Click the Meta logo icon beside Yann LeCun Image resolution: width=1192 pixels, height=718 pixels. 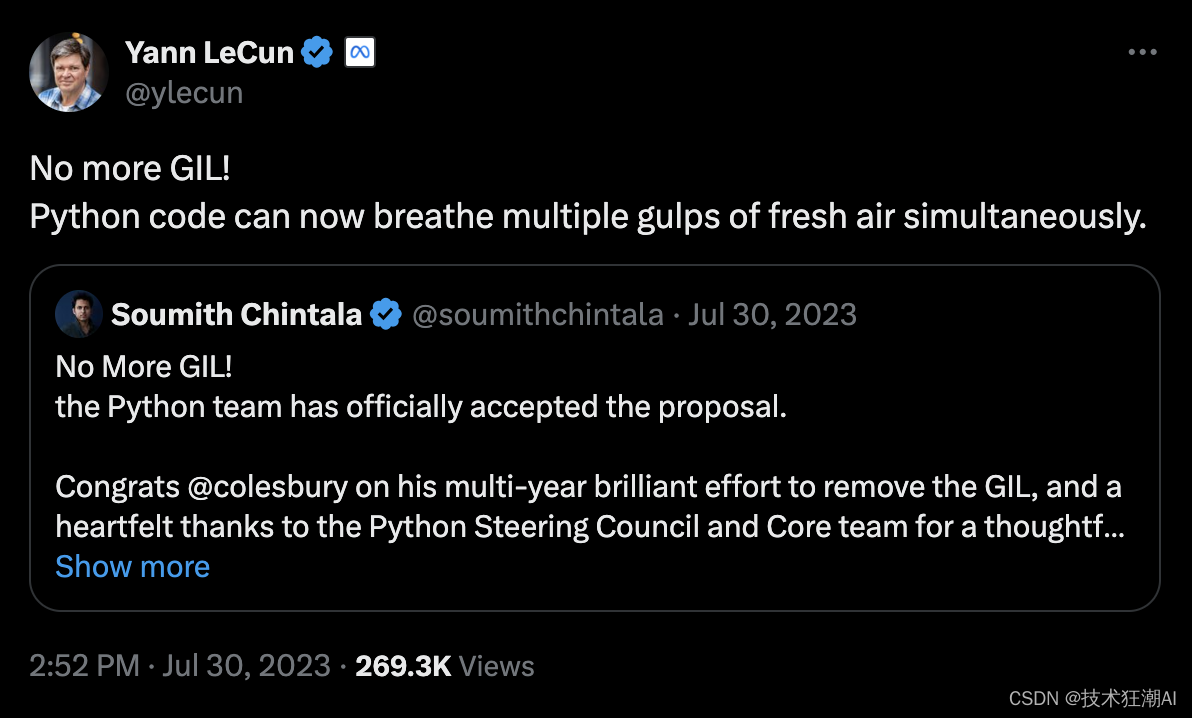(x=361, y=51)
